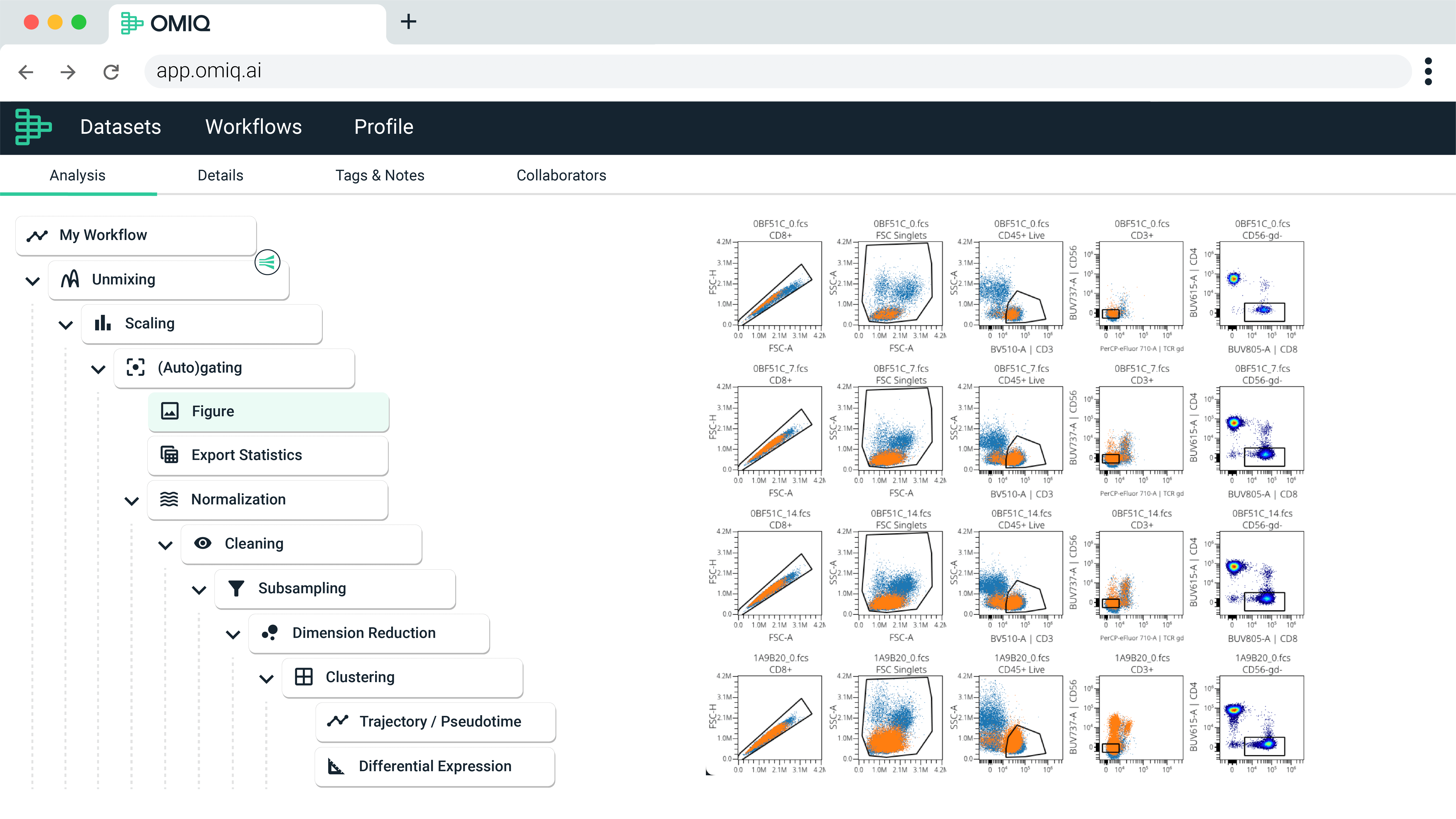Click the Subsampling funnel icon
The image size is (1456, 819).
coord(236,588)
